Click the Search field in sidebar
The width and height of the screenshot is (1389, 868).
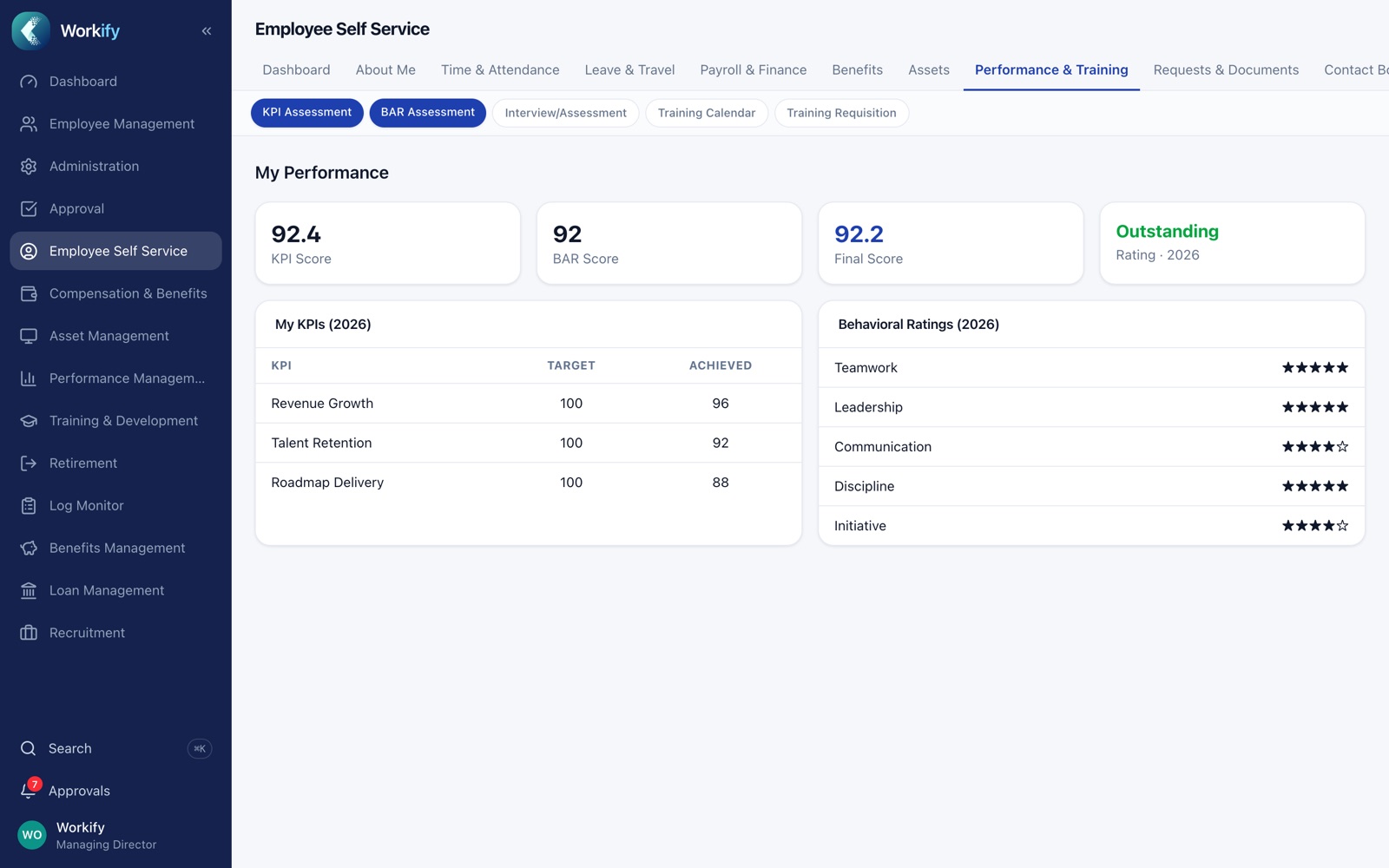115,748
